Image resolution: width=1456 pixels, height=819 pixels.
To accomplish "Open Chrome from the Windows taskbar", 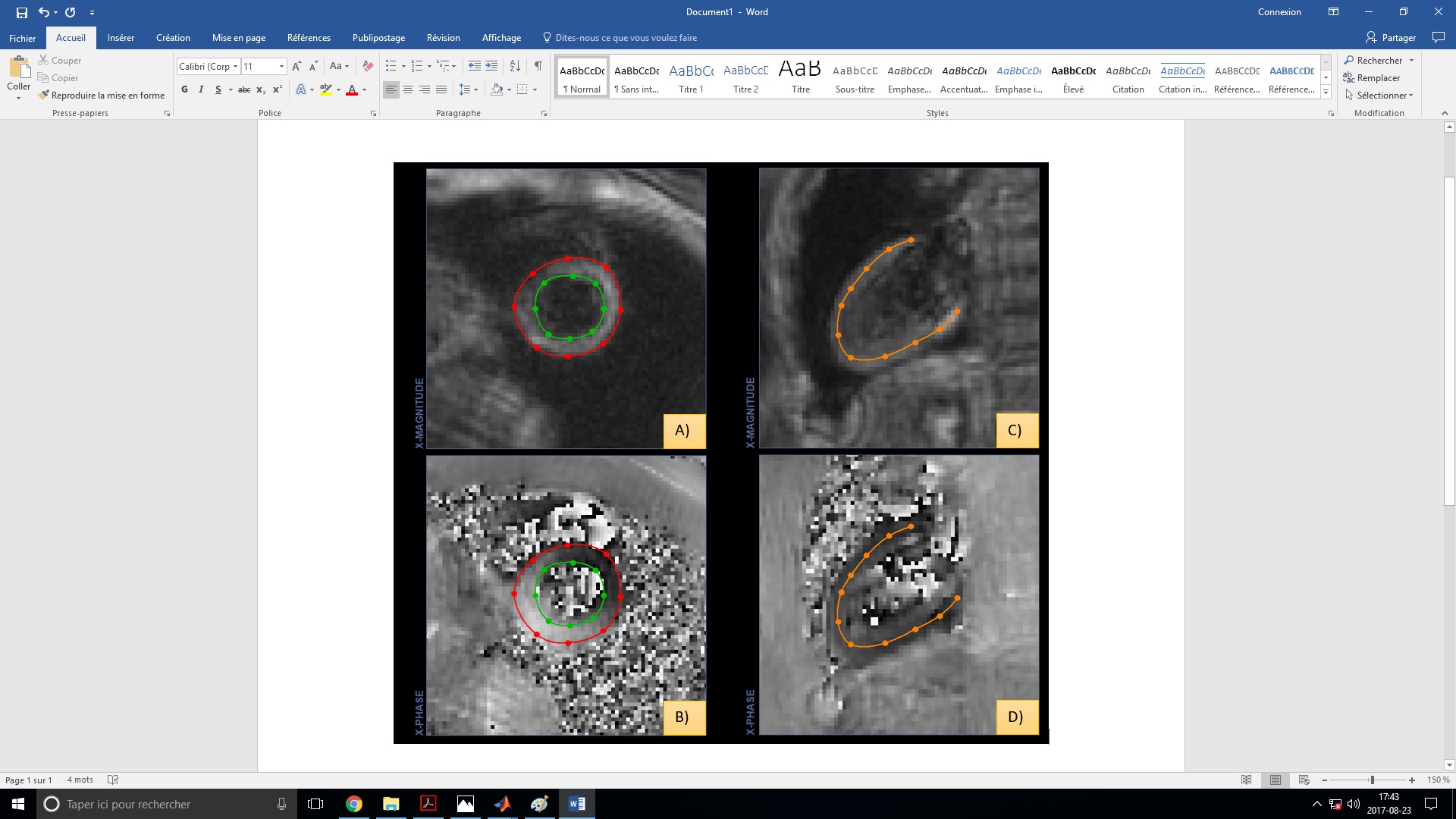I will 353,804.
